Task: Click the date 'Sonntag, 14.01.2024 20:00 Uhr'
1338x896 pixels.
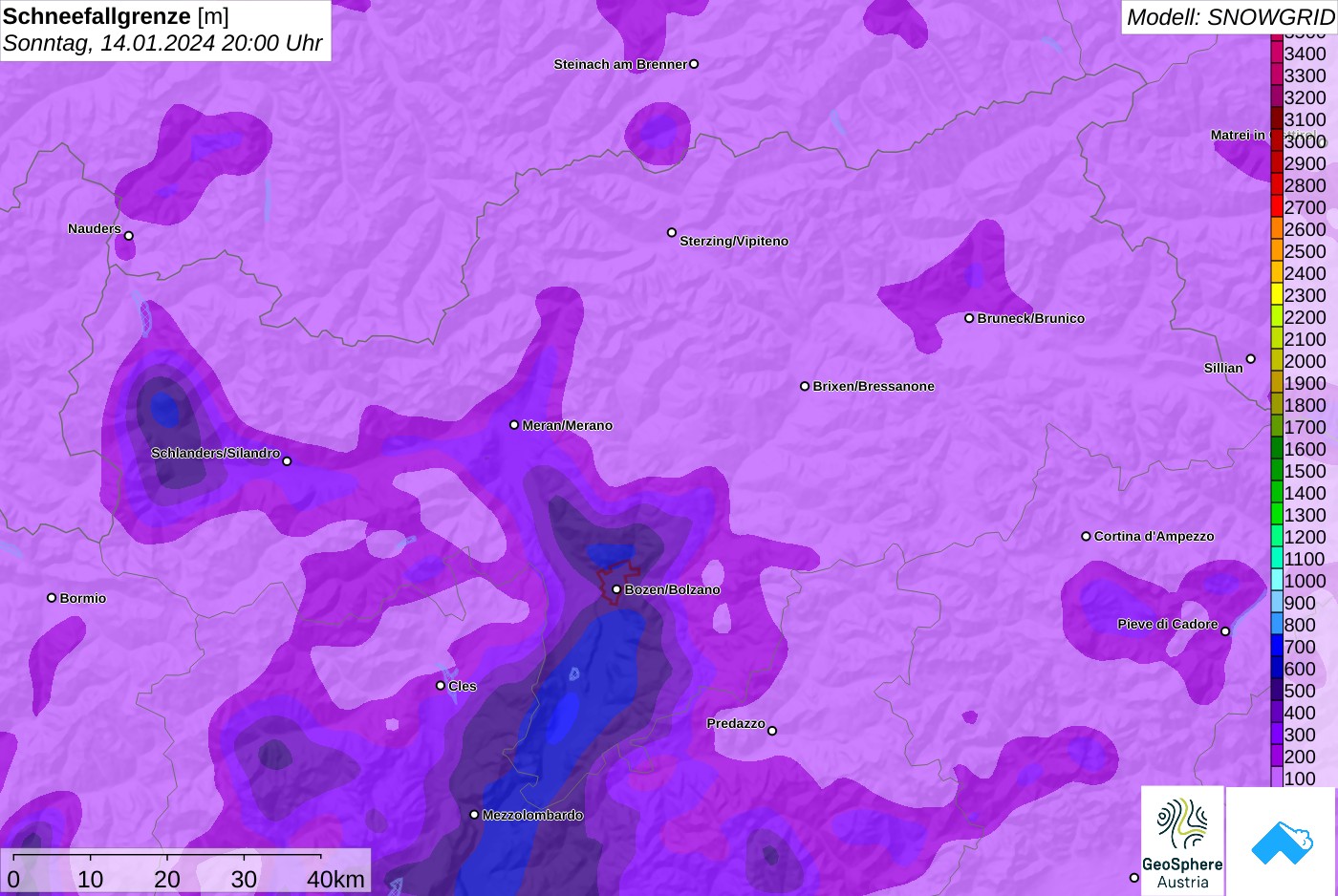Action: [162, 43]
